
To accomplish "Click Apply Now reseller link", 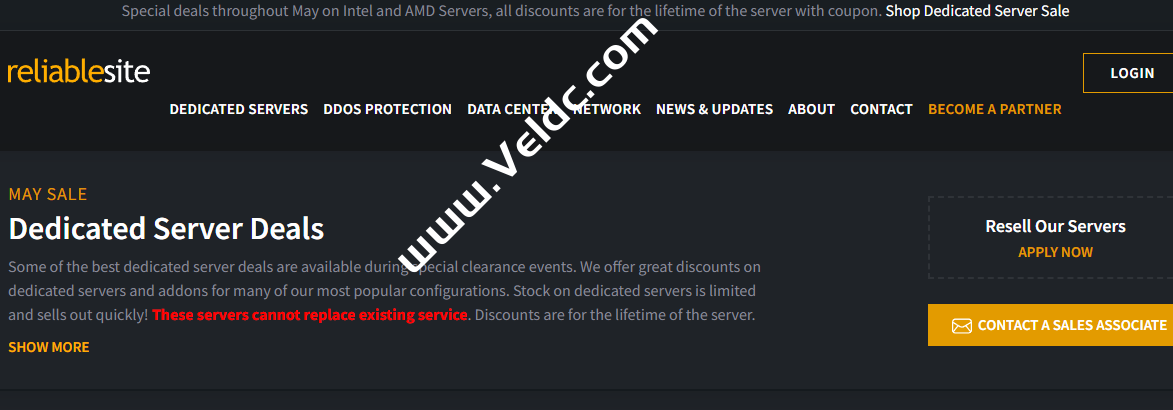I will (x=1055, y=252).
